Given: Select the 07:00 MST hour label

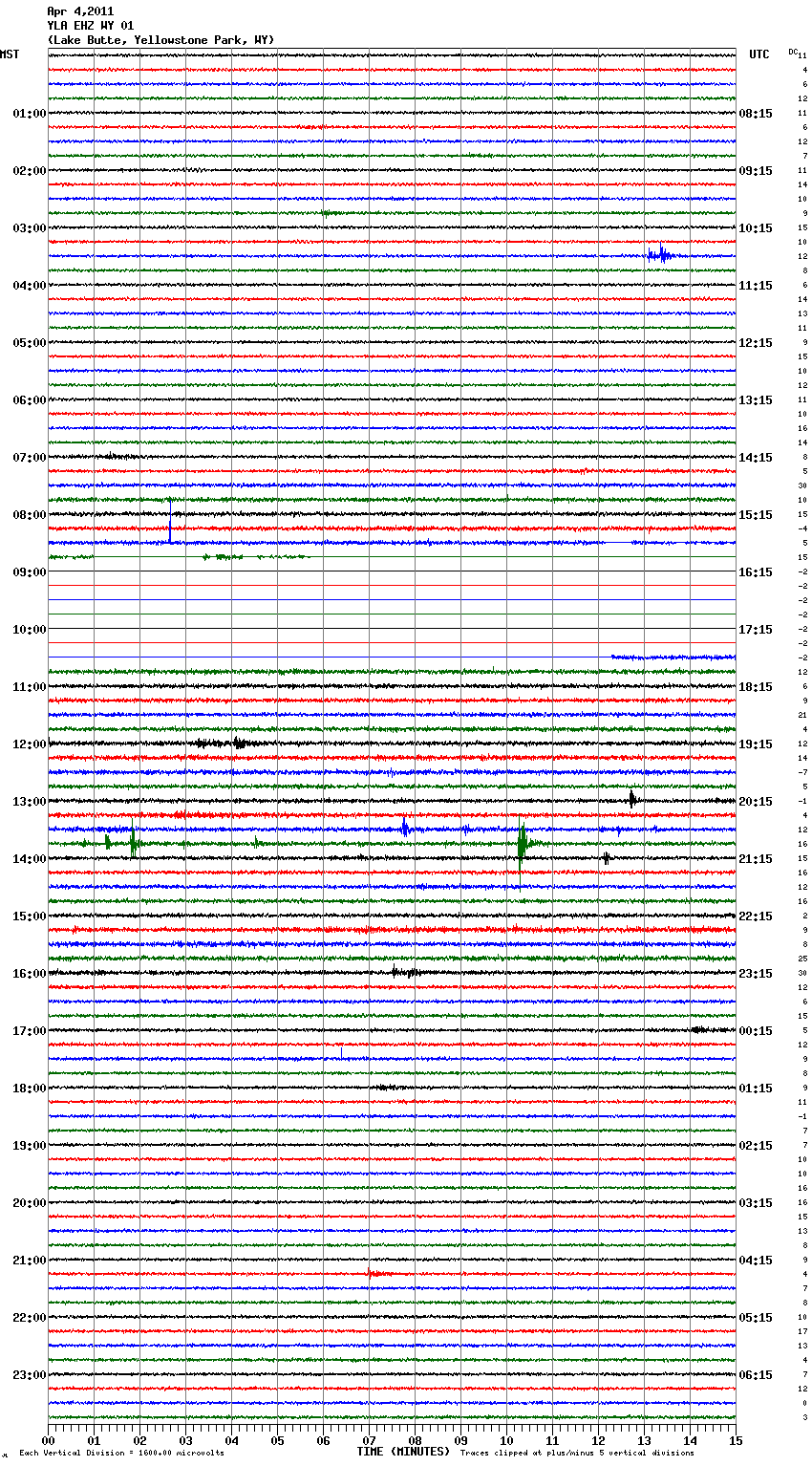Looking at the screenshot, I should pos(29,458).
